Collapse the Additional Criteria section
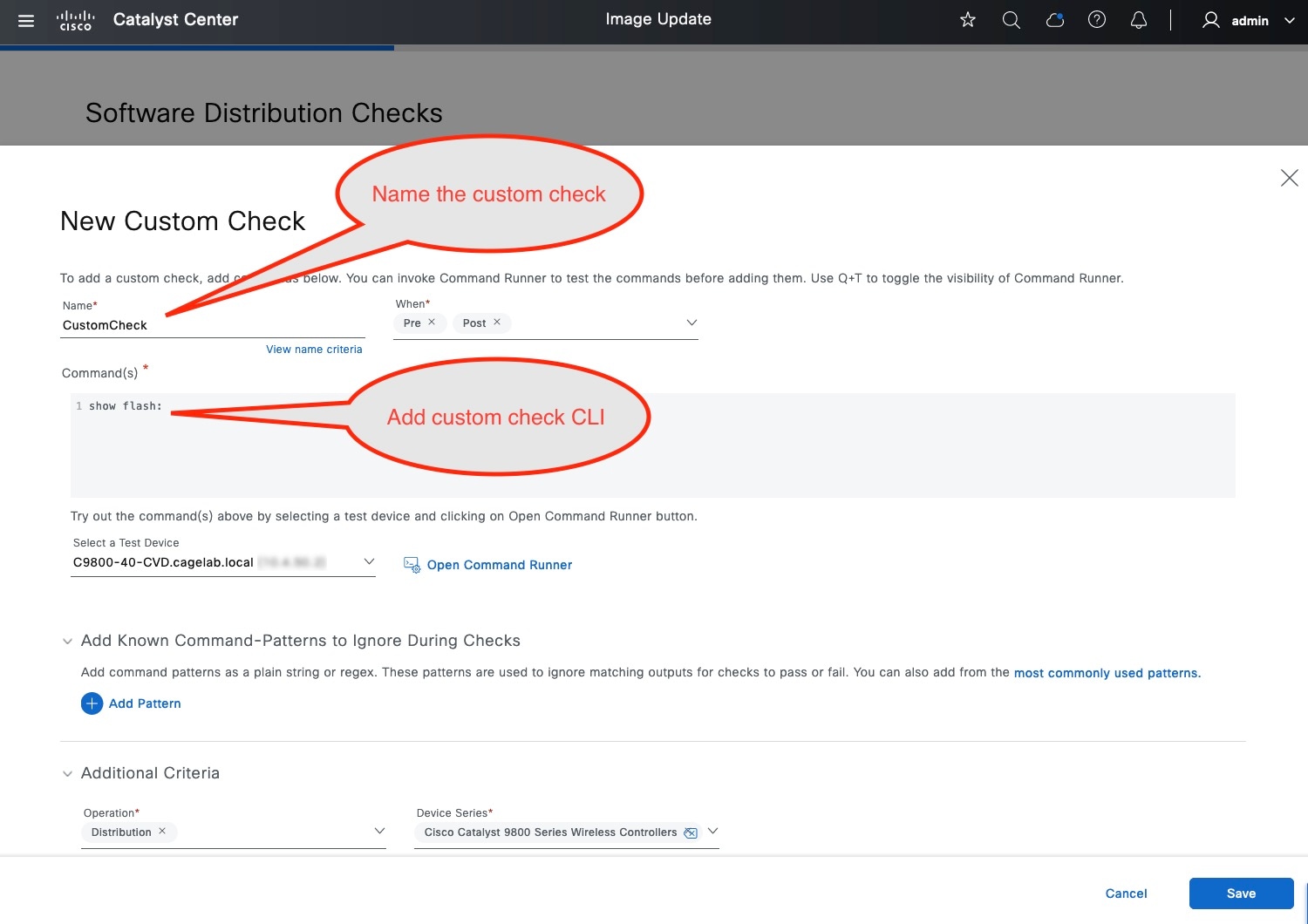 coord(67,774)
